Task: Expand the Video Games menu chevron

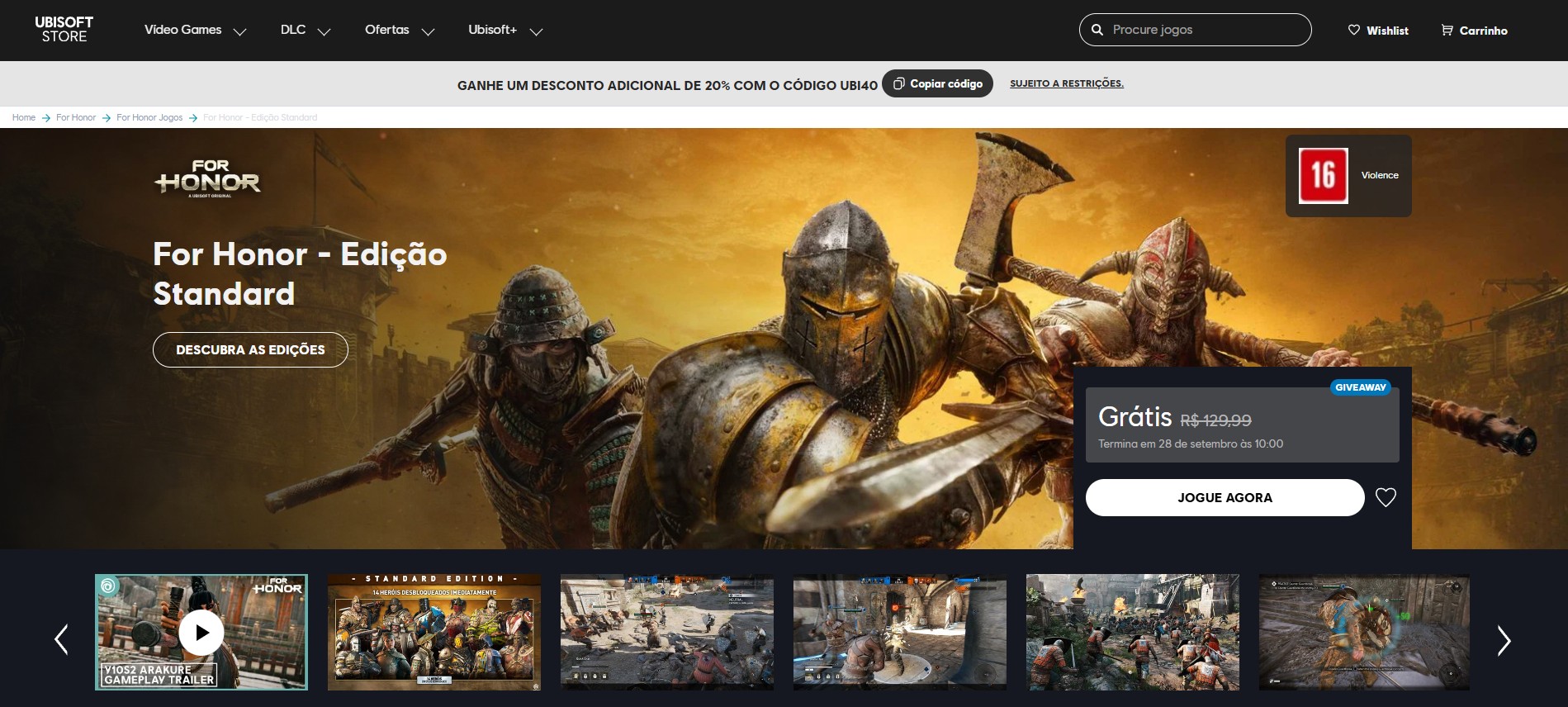Action: point(239,32)
